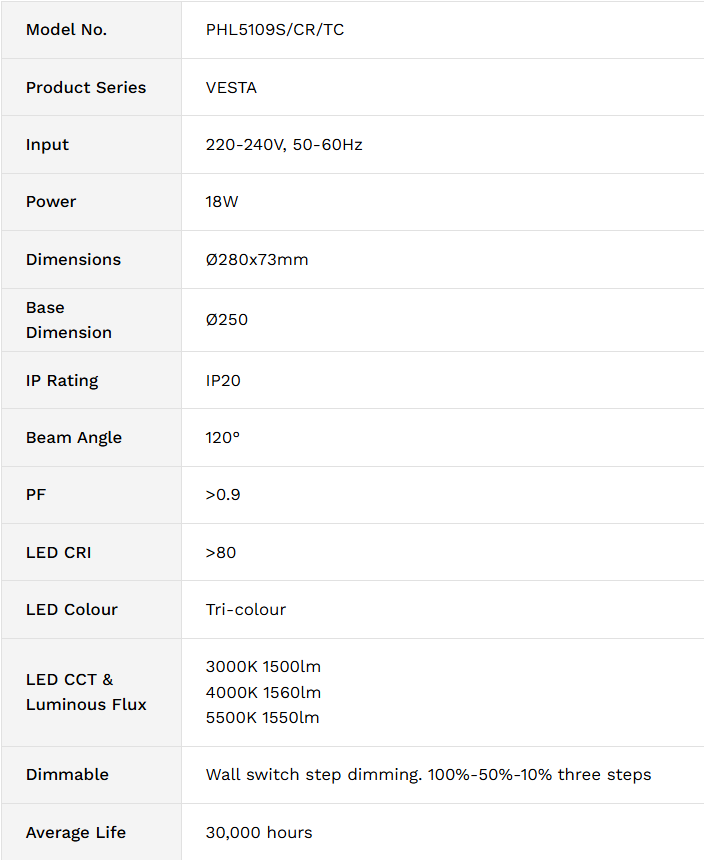Screen dimensions: 704x860
Task: Click the 30,000 hours average life value
Action: [x=259, y=833]
